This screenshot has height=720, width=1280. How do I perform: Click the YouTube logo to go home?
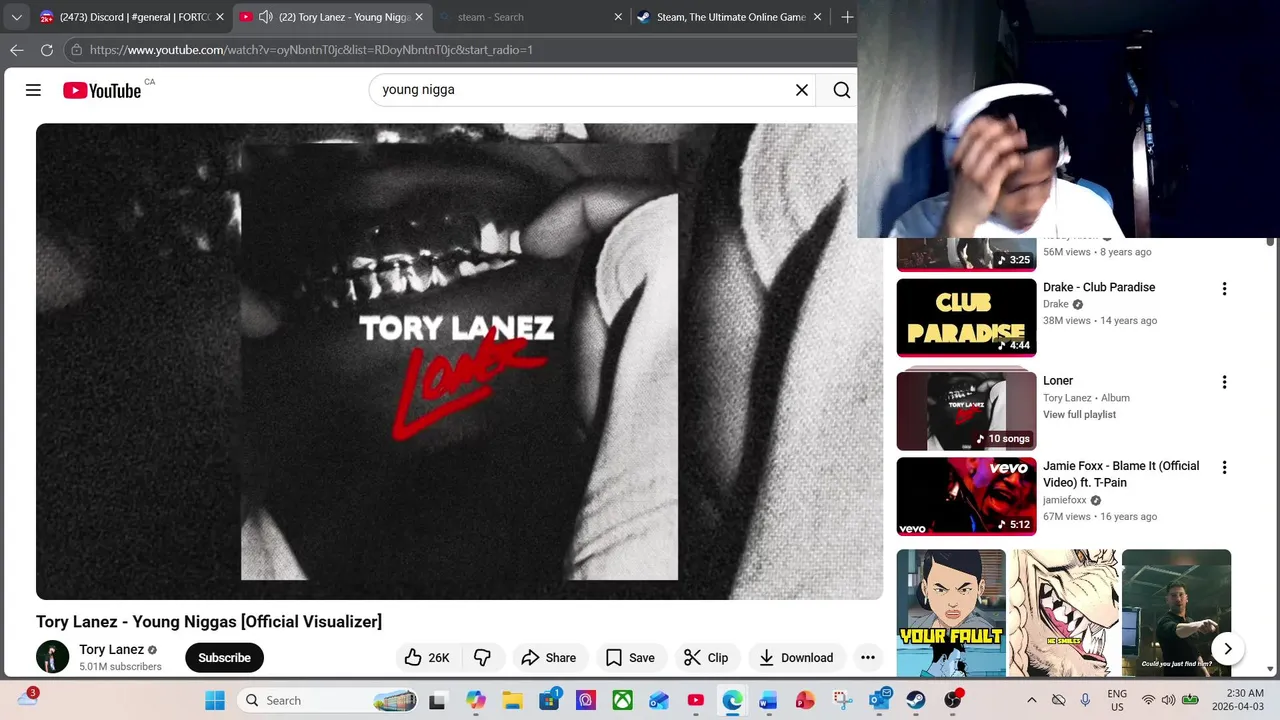point(102,90)
